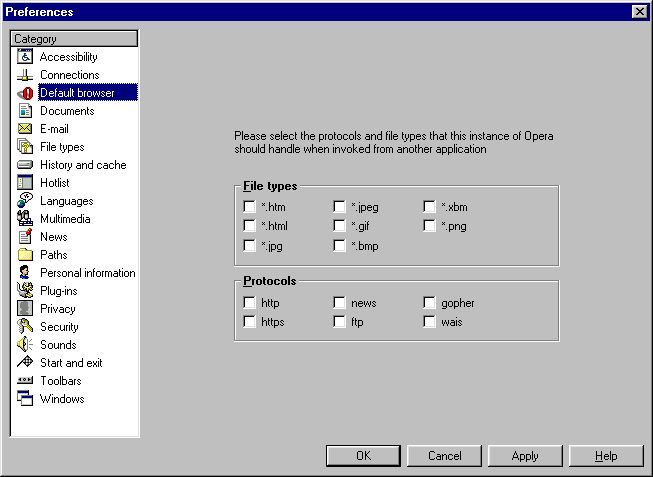
Task: Select the Privacy category label
Action: 58,309
